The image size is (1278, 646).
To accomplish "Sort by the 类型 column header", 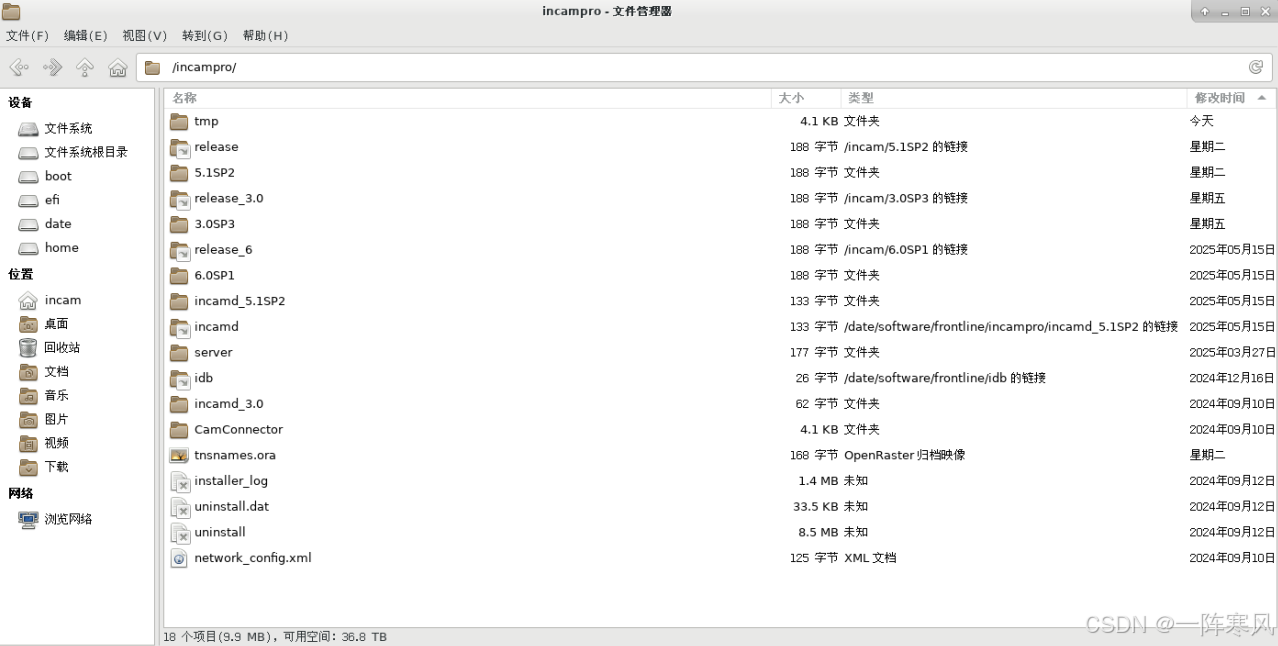I will (1014, 98).
